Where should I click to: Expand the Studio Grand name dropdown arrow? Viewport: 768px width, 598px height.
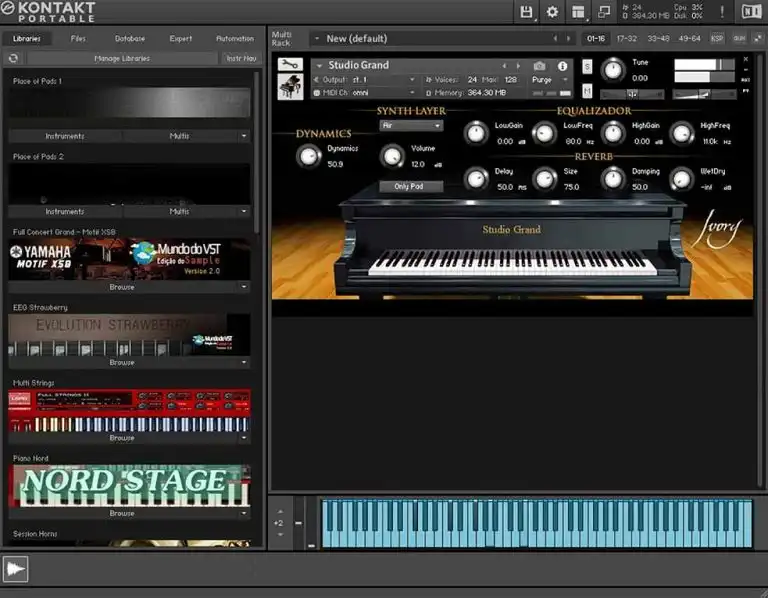pos(319,66)
